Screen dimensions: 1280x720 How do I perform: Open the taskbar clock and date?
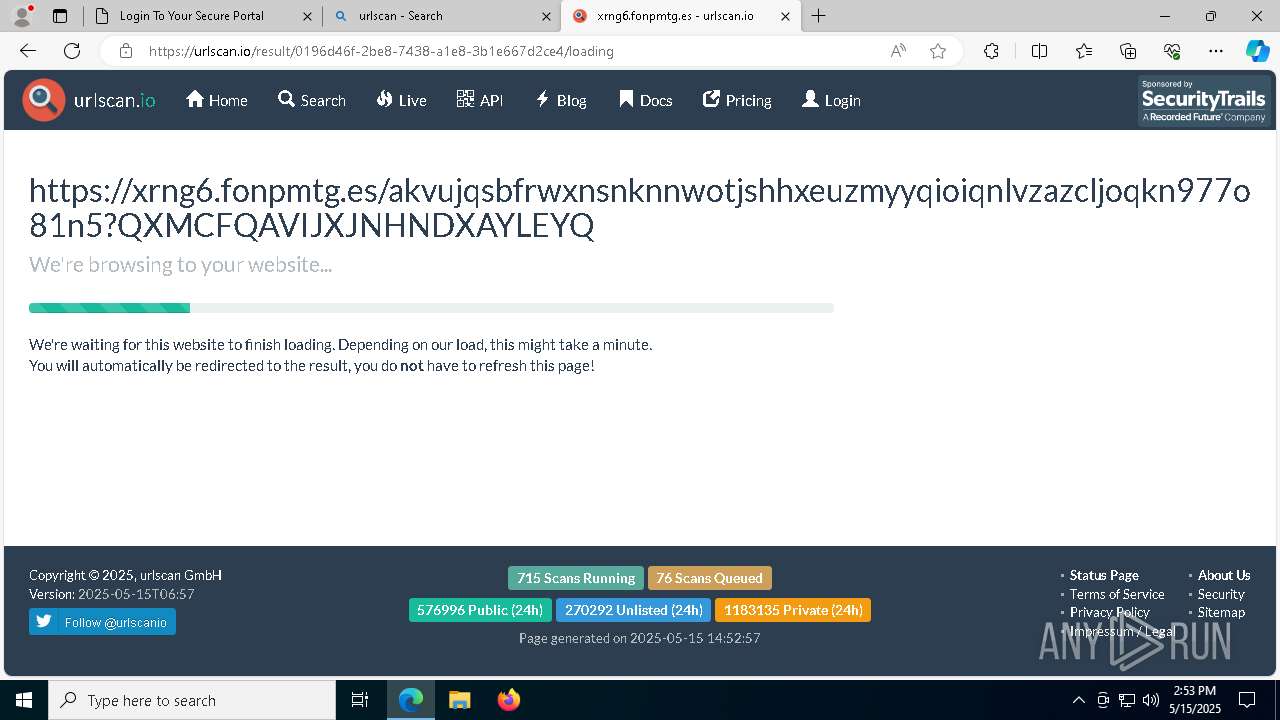tap(1195, 700)
